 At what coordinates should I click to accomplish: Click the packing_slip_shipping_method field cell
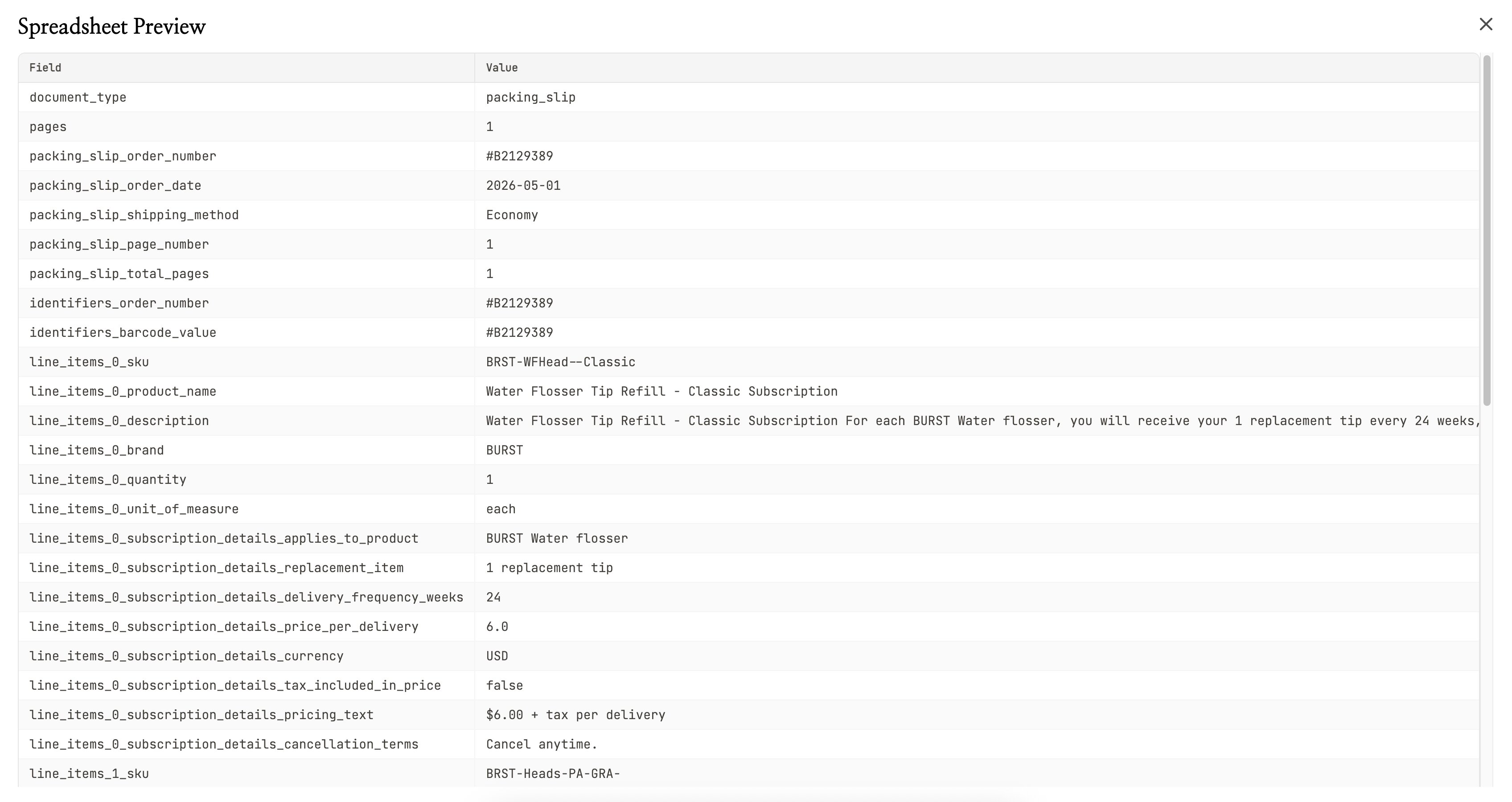coord(247,215)
